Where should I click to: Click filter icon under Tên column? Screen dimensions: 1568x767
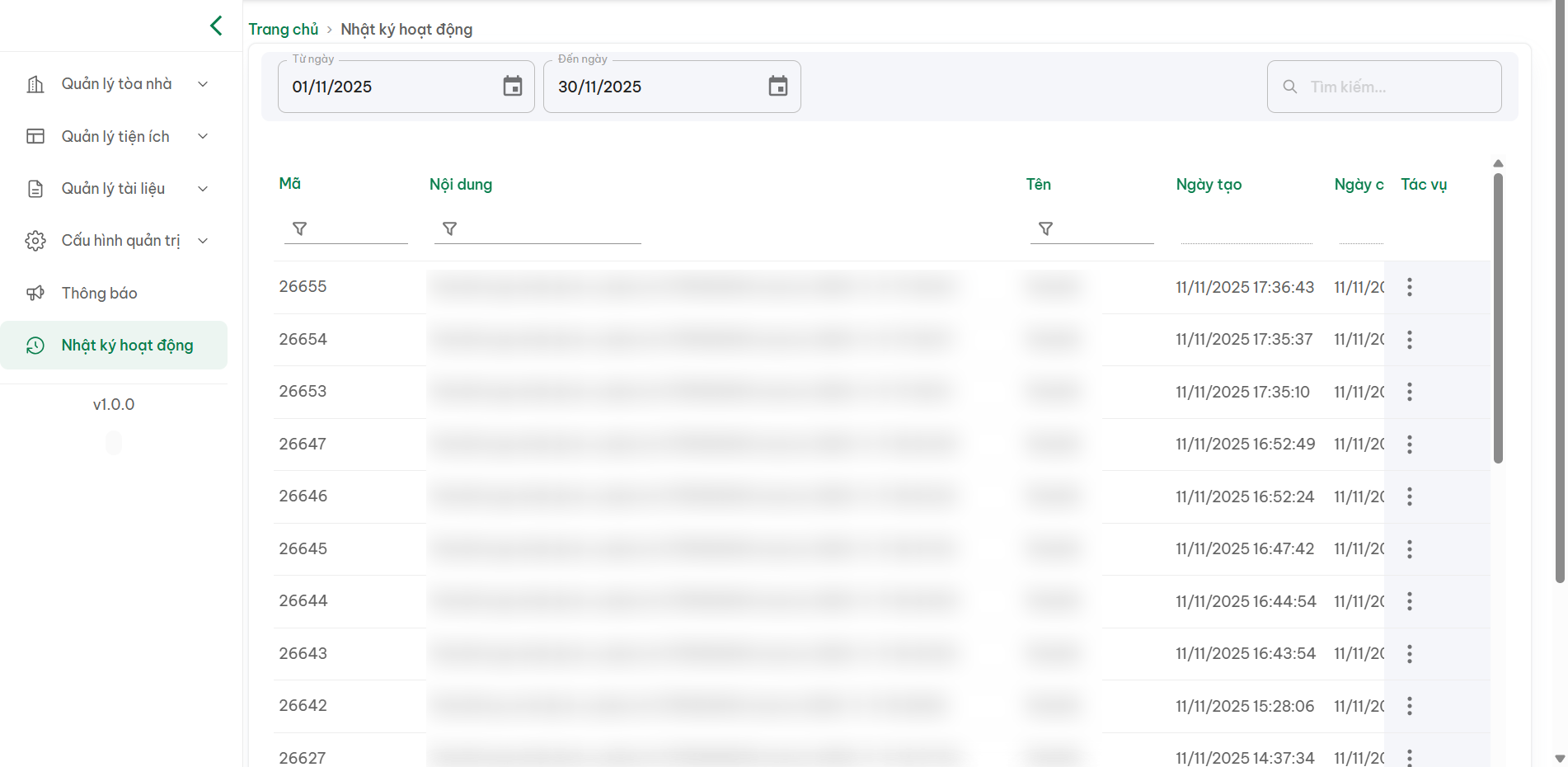click(1045, 228)
